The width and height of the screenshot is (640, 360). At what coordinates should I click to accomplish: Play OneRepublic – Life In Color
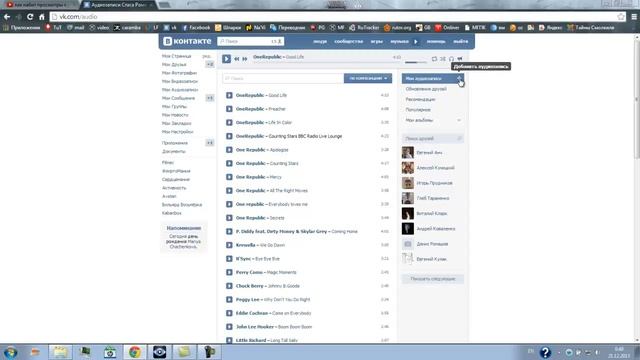229,122
